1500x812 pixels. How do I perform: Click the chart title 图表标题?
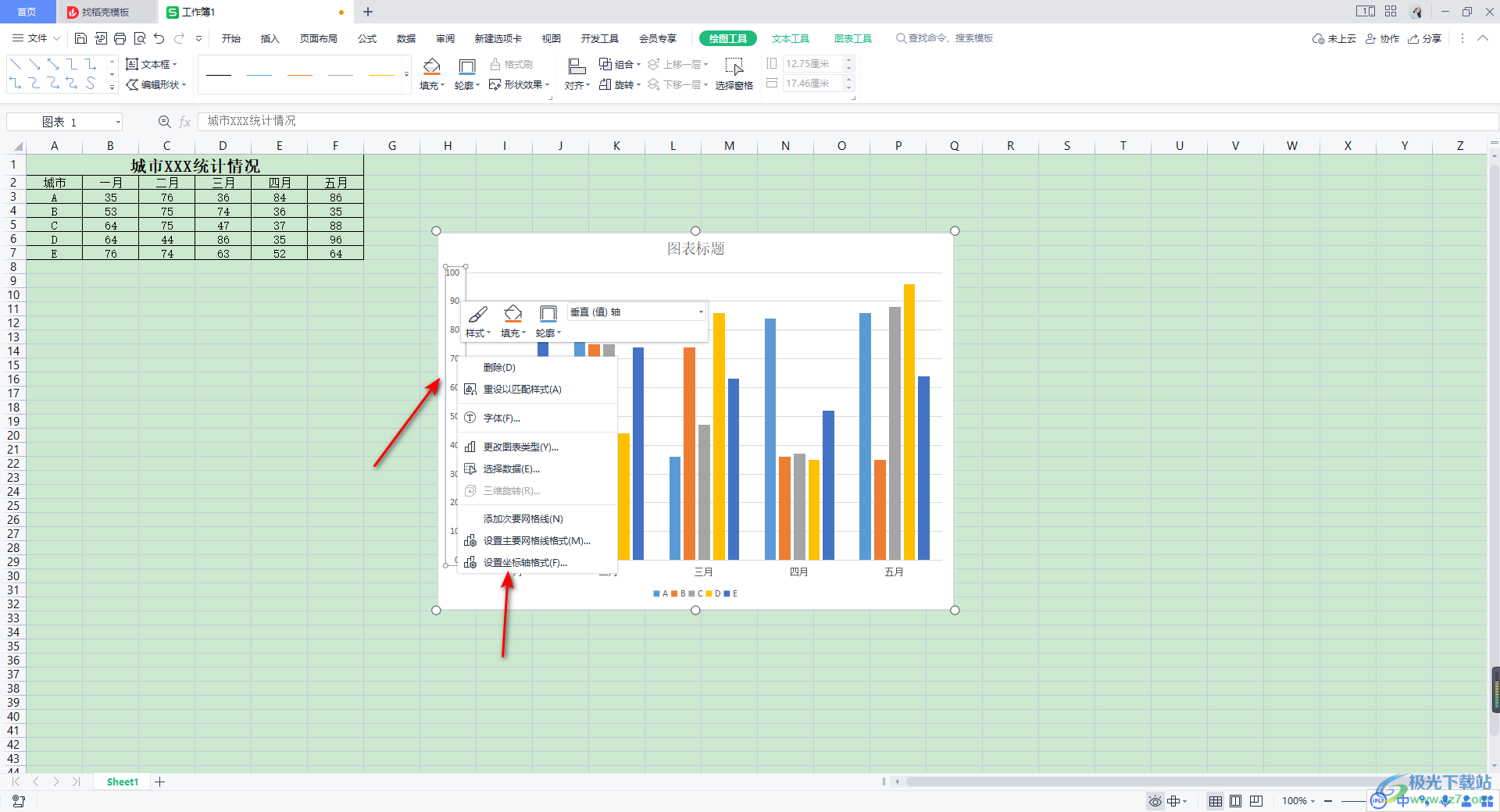pos(695,248)
